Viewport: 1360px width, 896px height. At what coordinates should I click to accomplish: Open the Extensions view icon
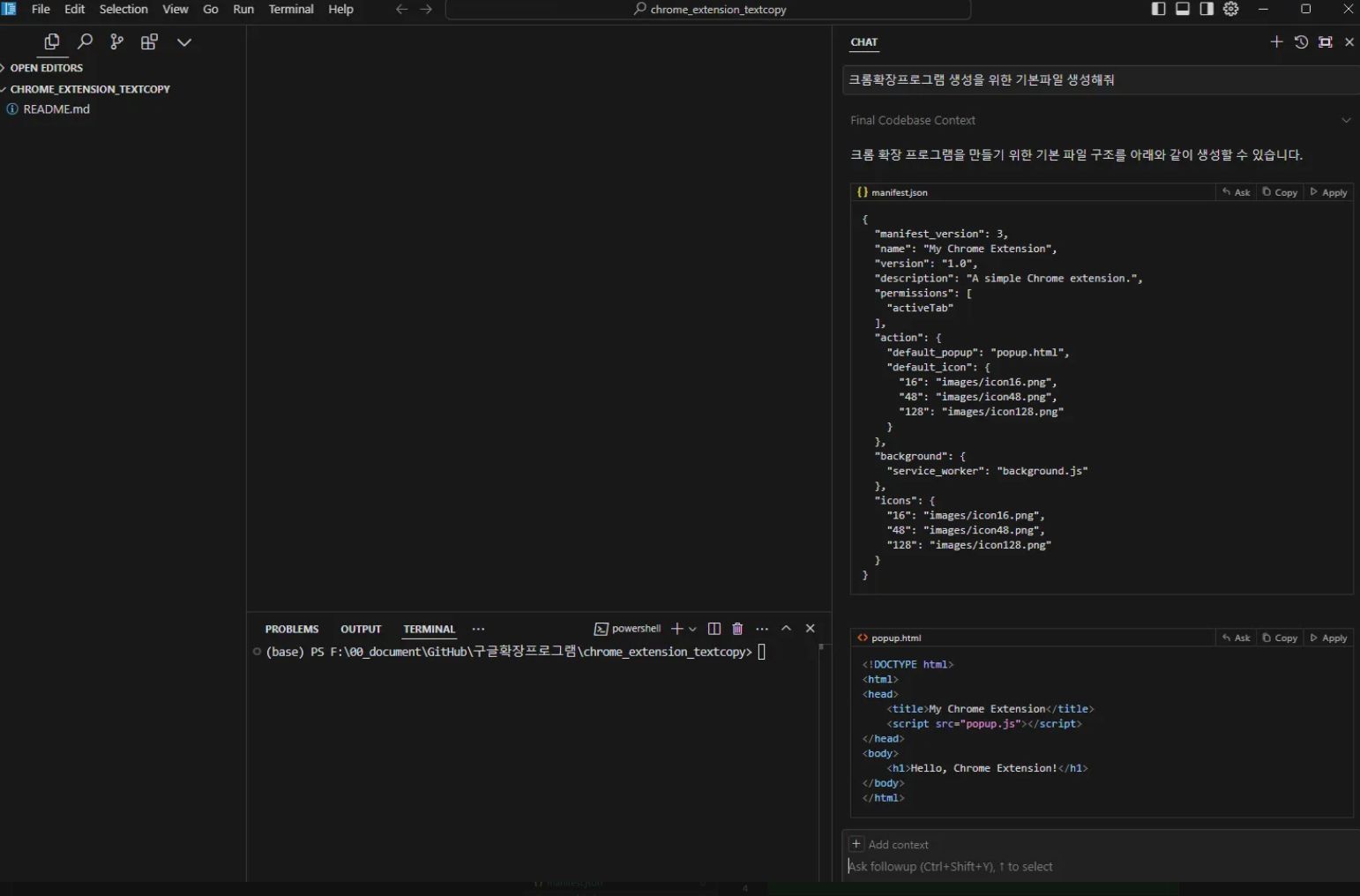tap(149, 41)
